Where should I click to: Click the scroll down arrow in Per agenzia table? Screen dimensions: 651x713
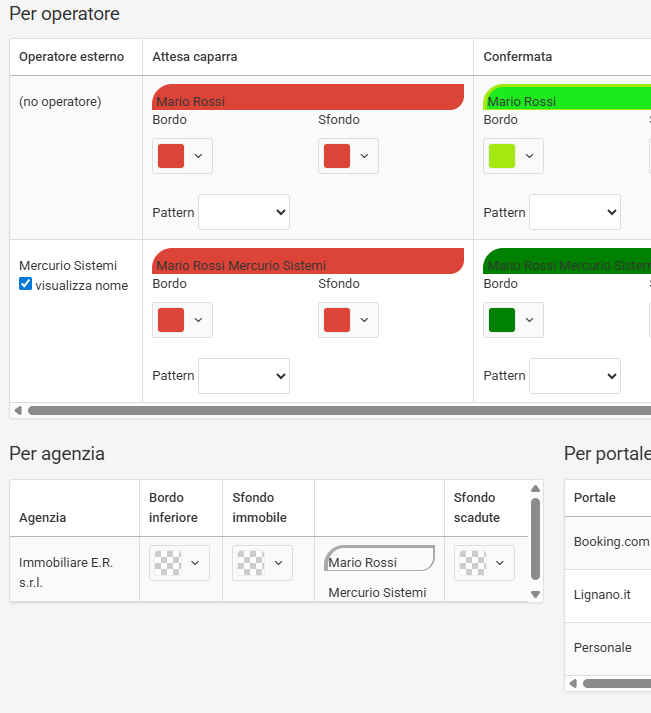point(535,594)
